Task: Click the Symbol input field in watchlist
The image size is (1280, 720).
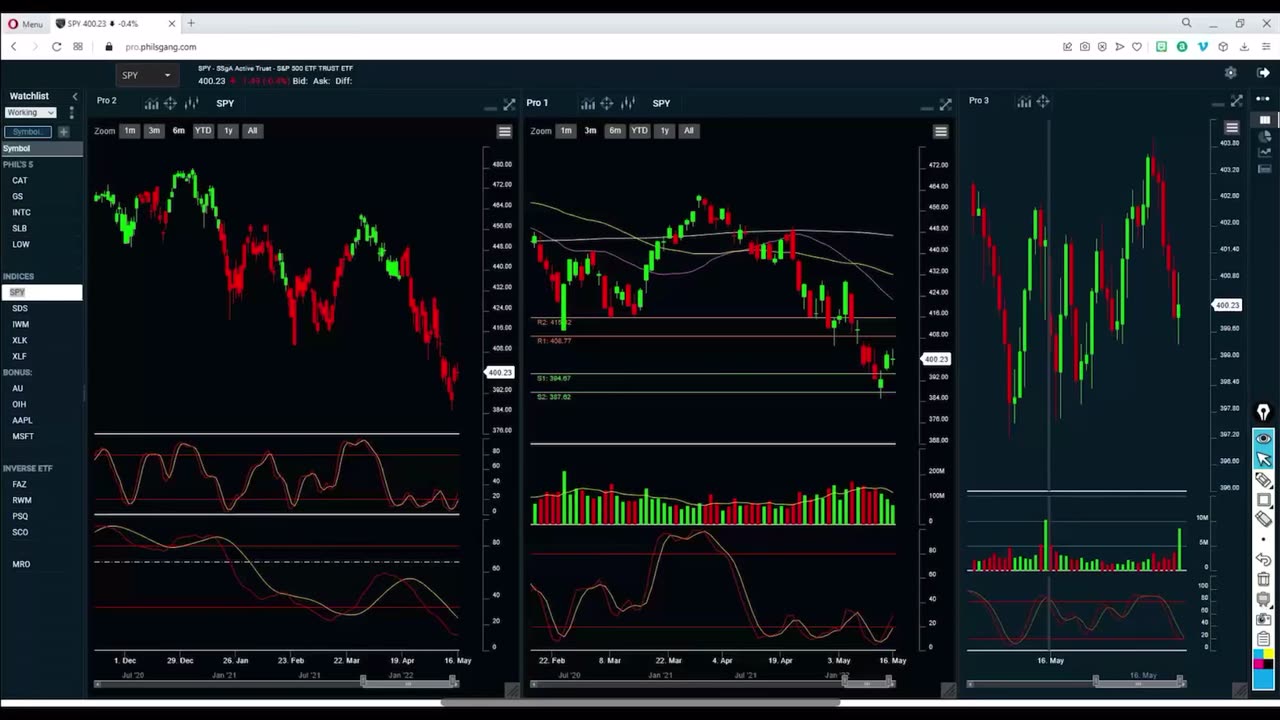Action: [28, 132]
